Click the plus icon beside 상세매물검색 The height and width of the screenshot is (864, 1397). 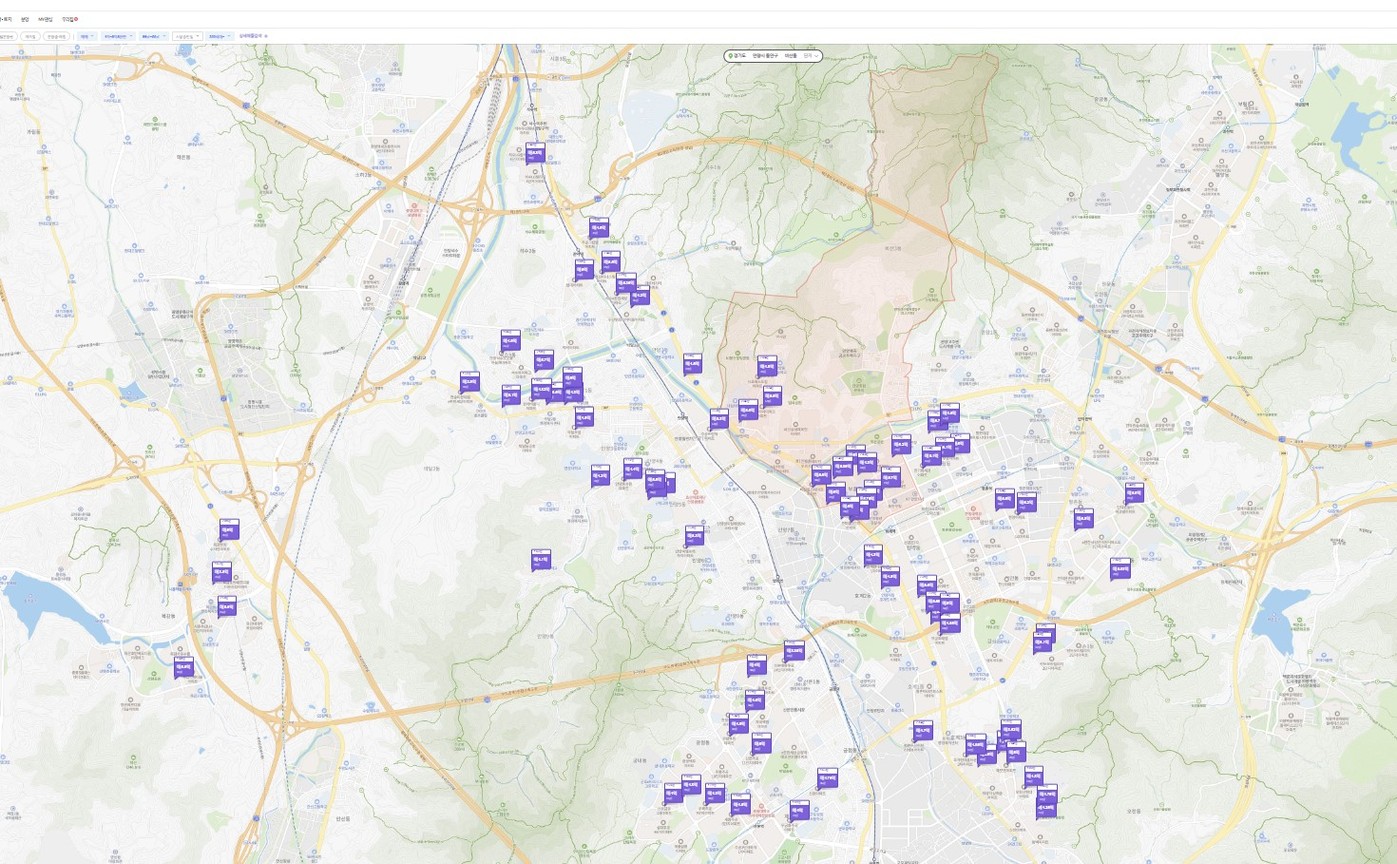(266, 36)
